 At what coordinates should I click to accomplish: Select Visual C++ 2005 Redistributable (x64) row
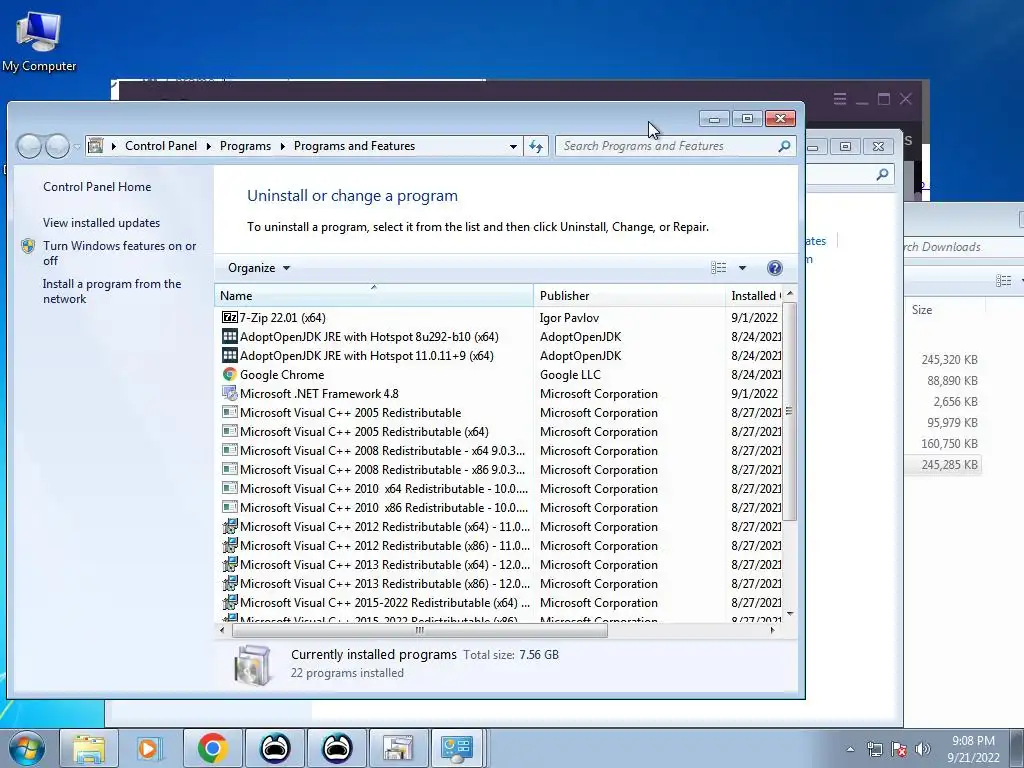click(x=498, y=432)
